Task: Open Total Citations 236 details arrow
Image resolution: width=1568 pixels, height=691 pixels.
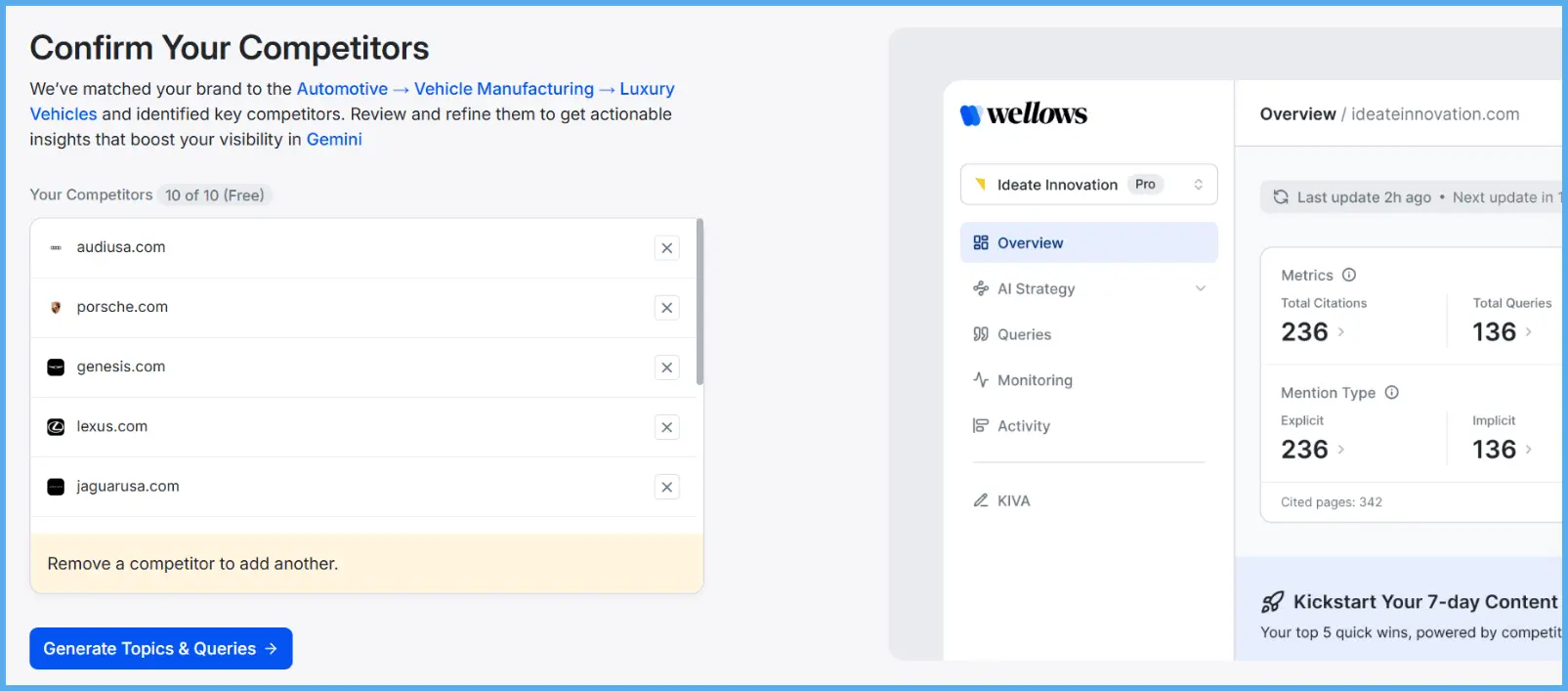Action: point(1341,332)
